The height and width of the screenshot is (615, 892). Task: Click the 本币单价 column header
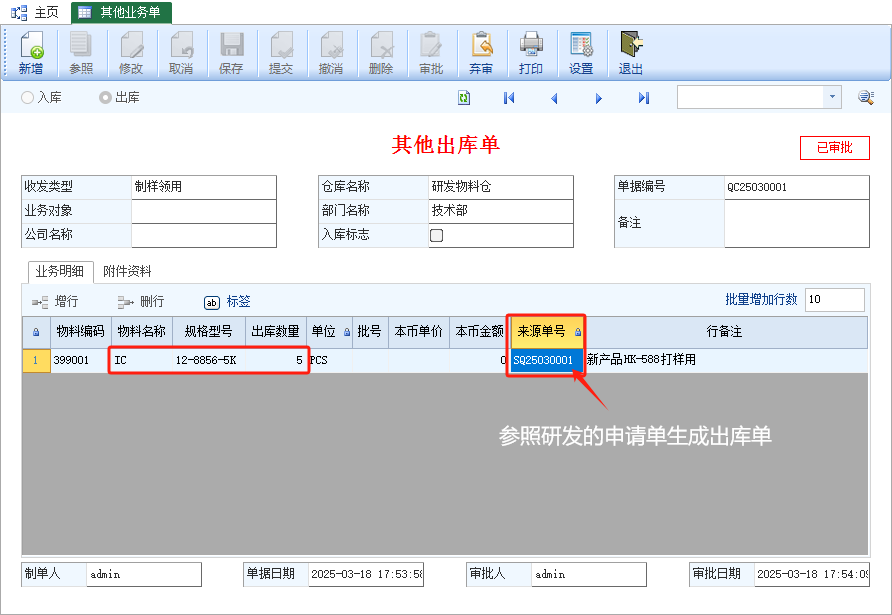[419, 332]
